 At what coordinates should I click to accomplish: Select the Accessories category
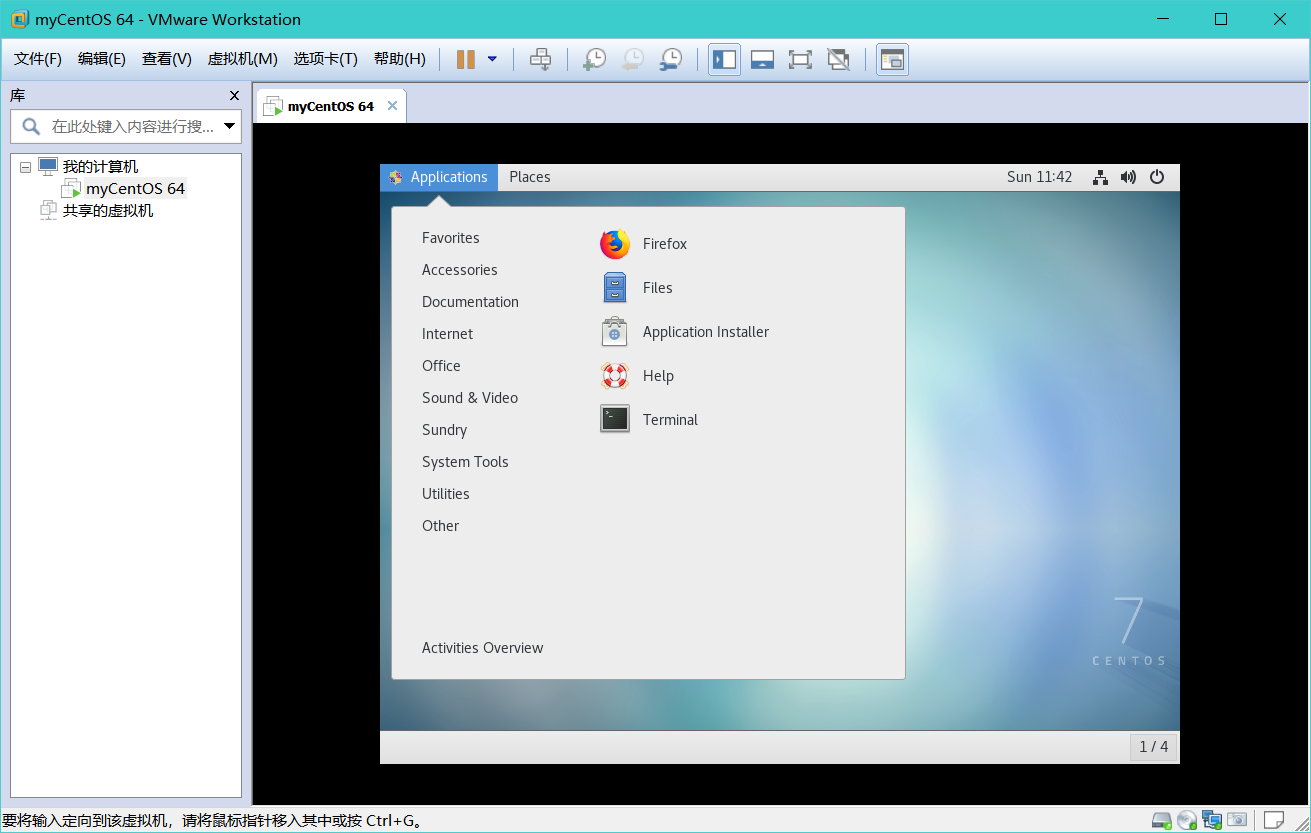click(460, 270)
